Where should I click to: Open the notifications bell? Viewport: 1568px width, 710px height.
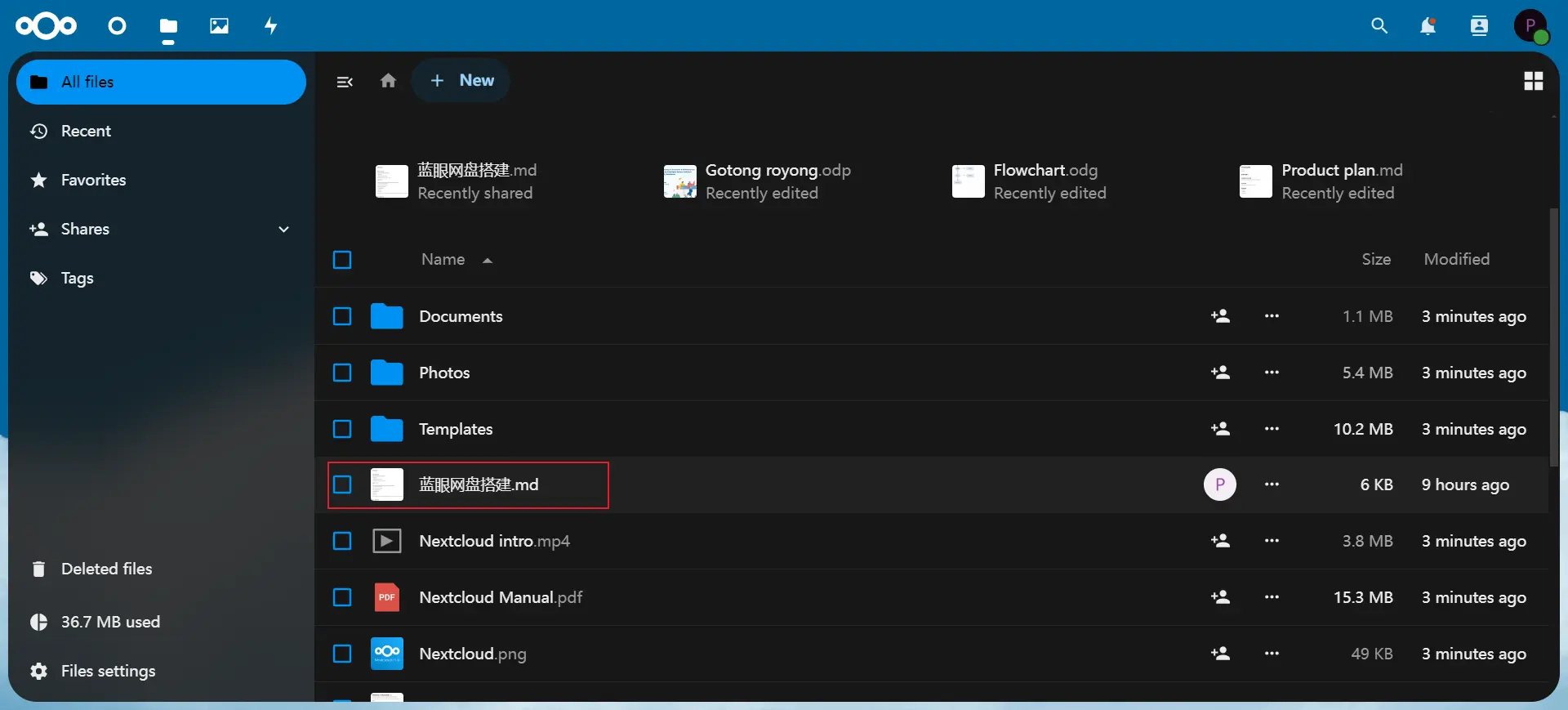[x=1428, y=26]
